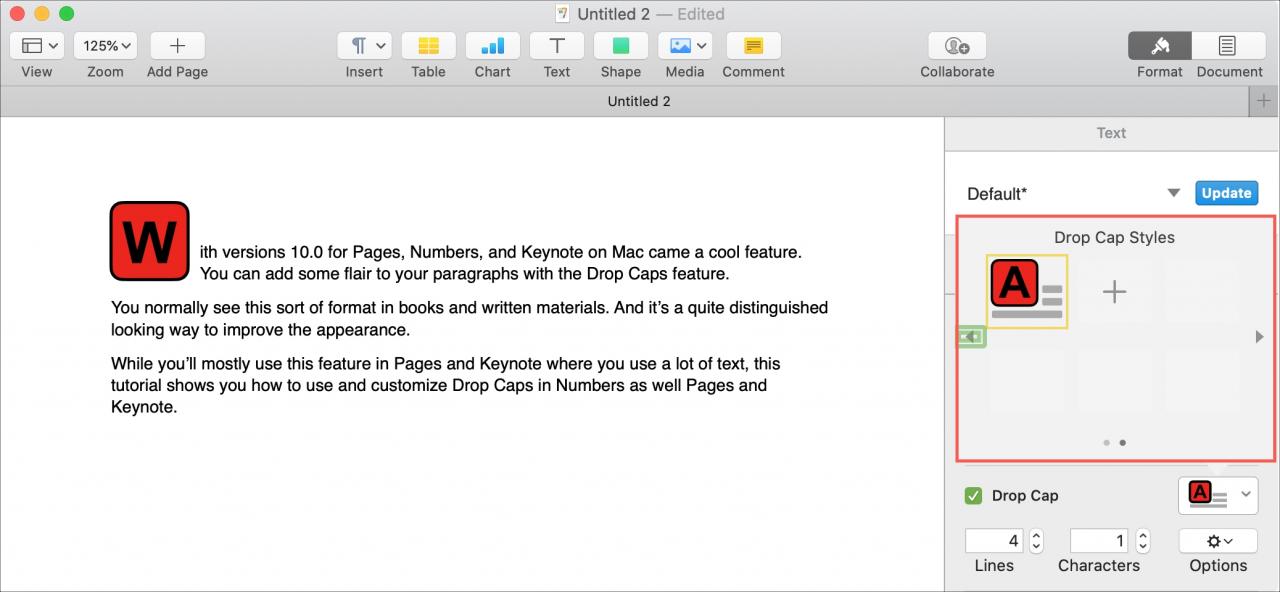Adjust the Characters stepper
The height and width of the screenshot is (592, 1280).
pyautogui.click(x=1142, y=541)
